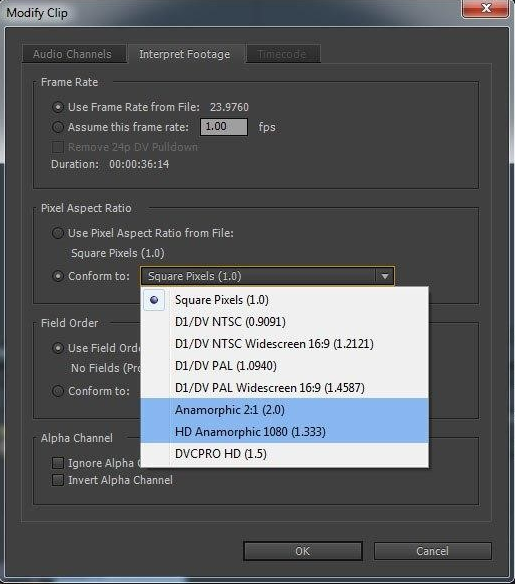Pick HD Anamorphic 1080 (1.333) ratio
This screenshot has width=515, height=584.
point(284,432)
